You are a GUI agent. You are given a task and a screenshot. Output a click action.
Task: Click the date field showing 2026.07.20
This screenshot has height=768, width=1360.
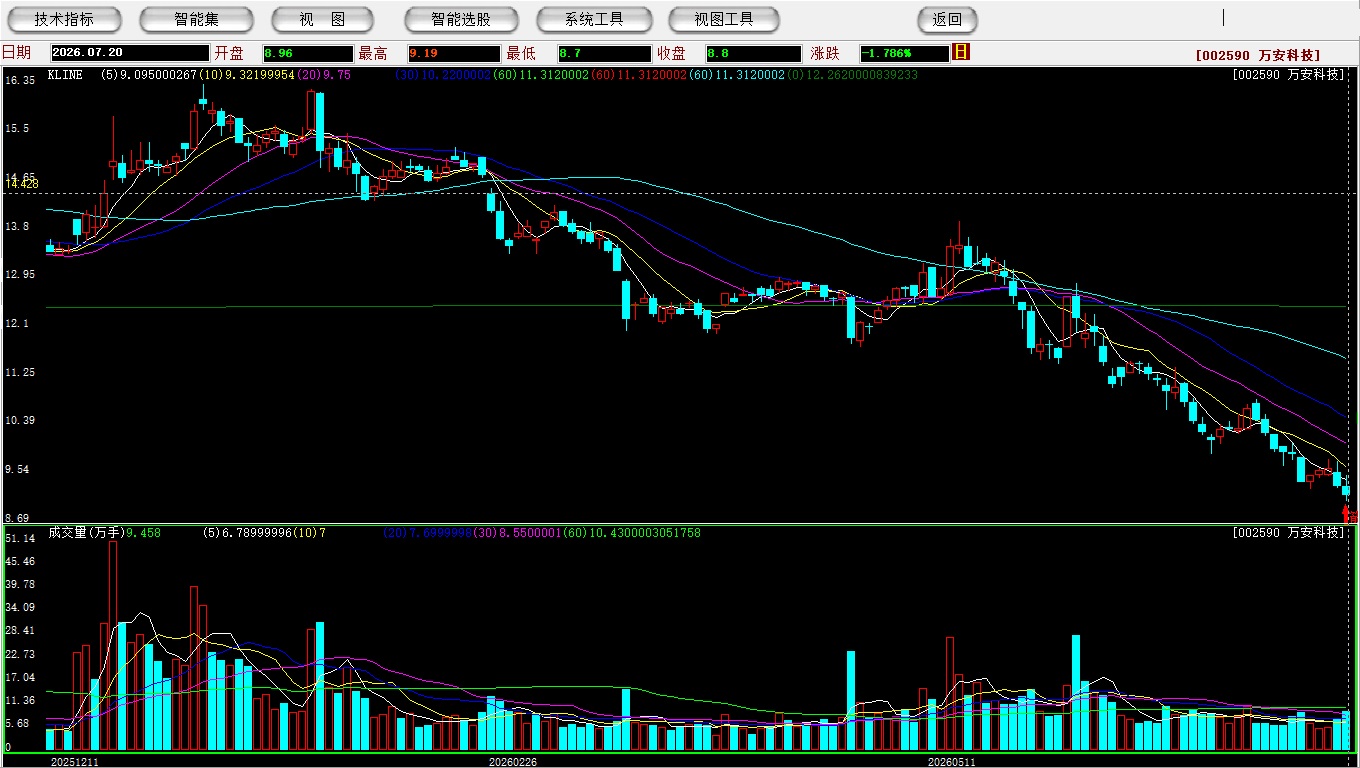point(130,54)
